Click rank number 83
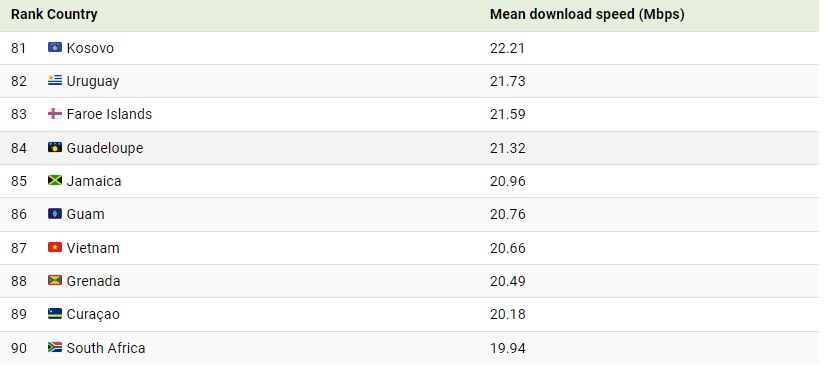 point(18,114)
